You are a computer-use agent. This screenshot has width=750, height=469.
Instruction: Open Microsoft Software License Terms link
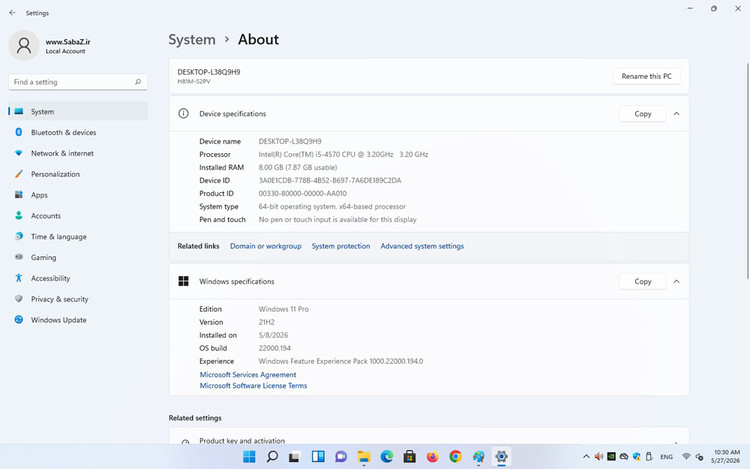pos(253,386)
